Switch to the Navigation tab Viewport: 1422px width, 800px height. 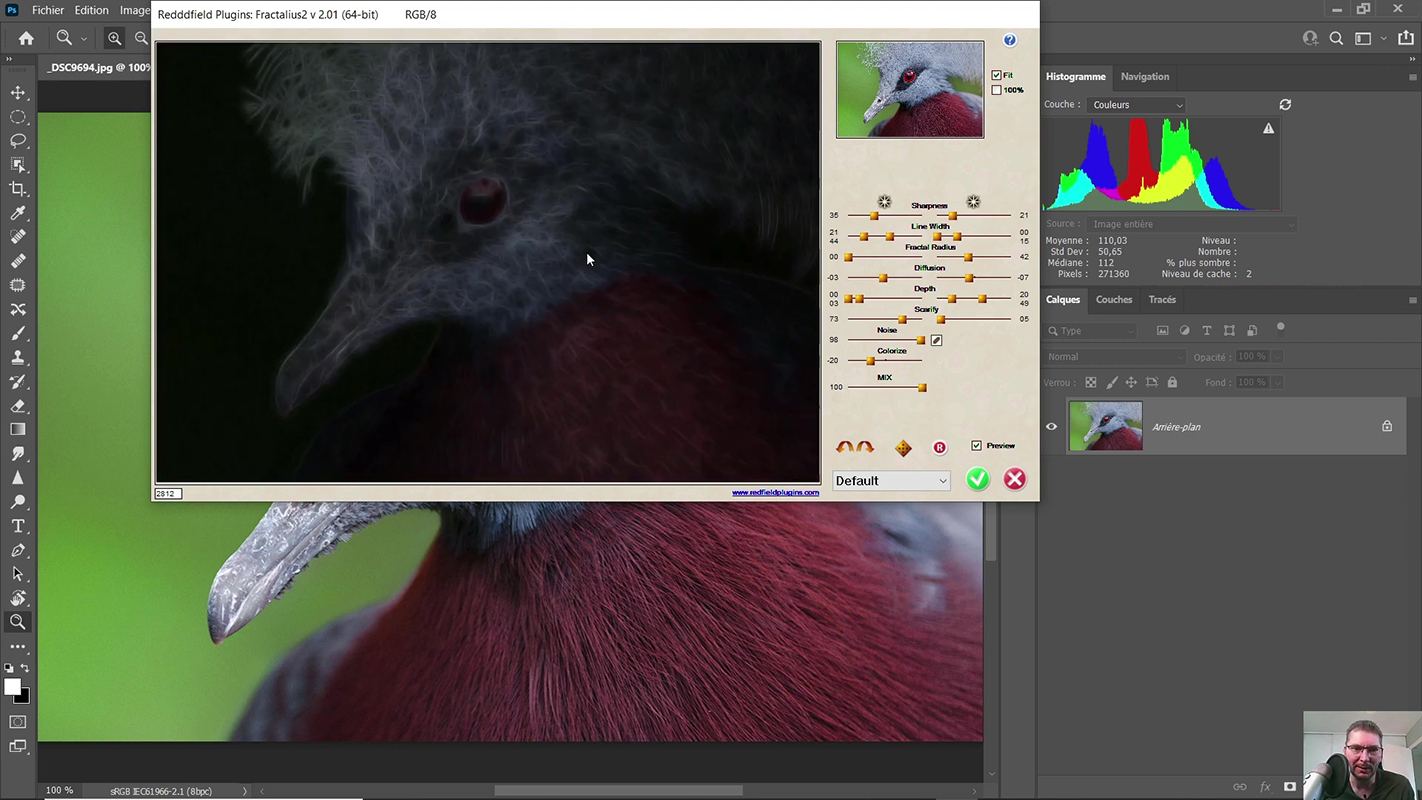pos(1144,77)
